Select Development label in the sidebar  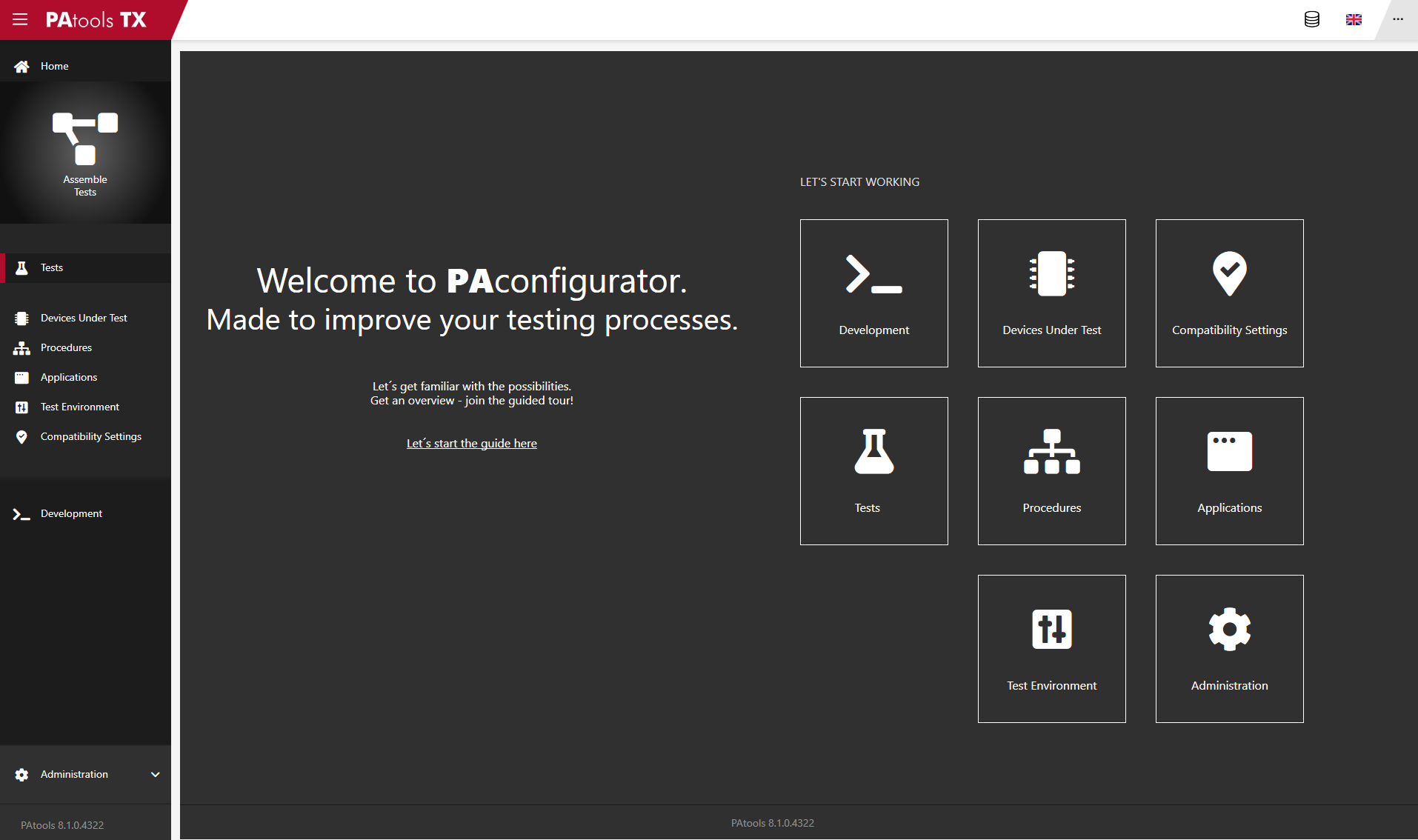[x=71, y=513]
